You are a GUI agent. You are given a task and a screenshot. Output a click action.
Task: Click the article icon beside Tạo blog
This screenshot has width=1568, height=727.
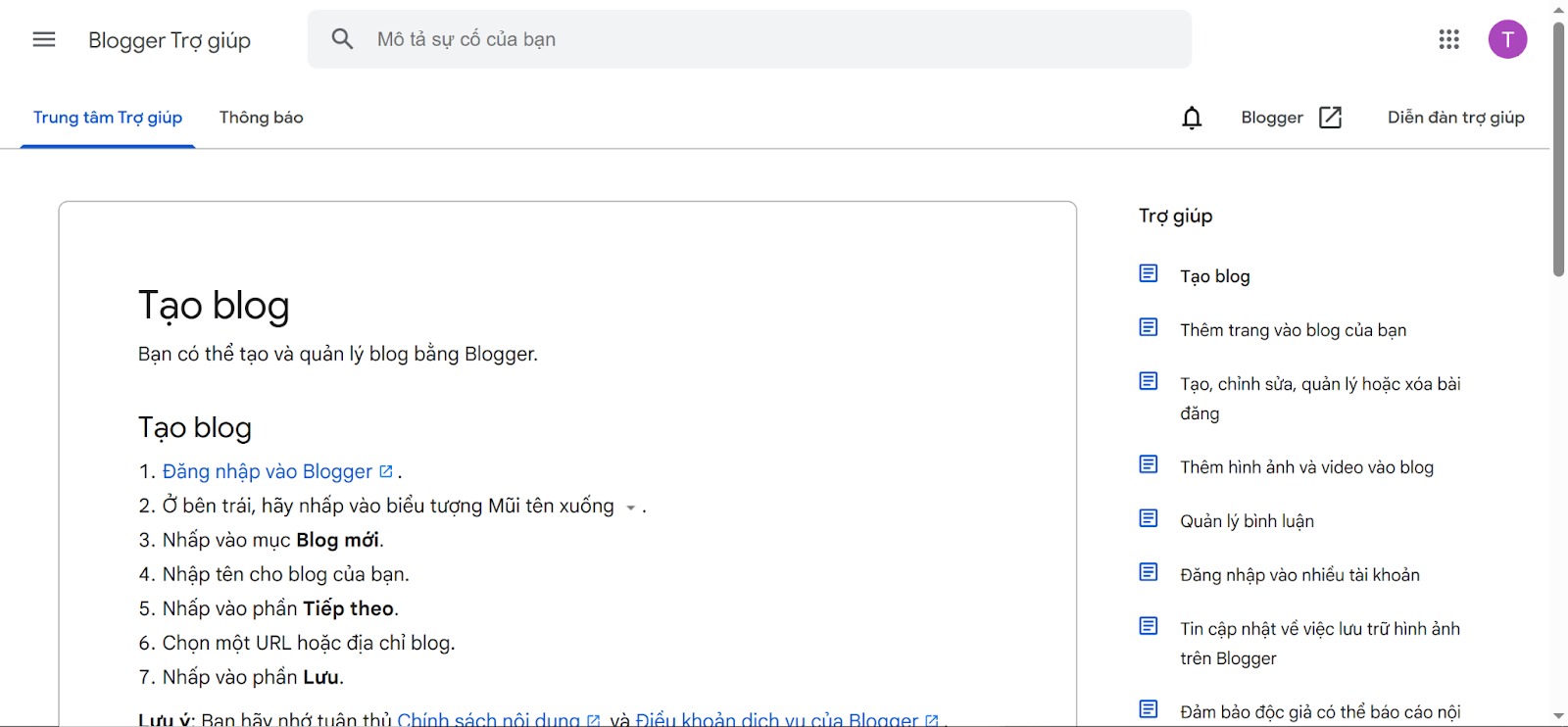point(1149,273)
